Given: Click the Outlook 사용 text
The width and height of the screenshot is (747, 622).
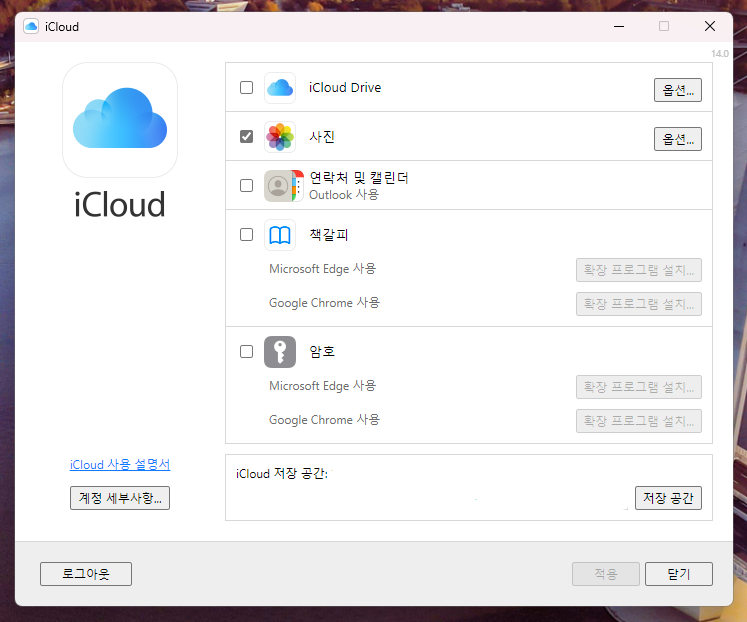Looking at the screenshot, I should point(344,195).
